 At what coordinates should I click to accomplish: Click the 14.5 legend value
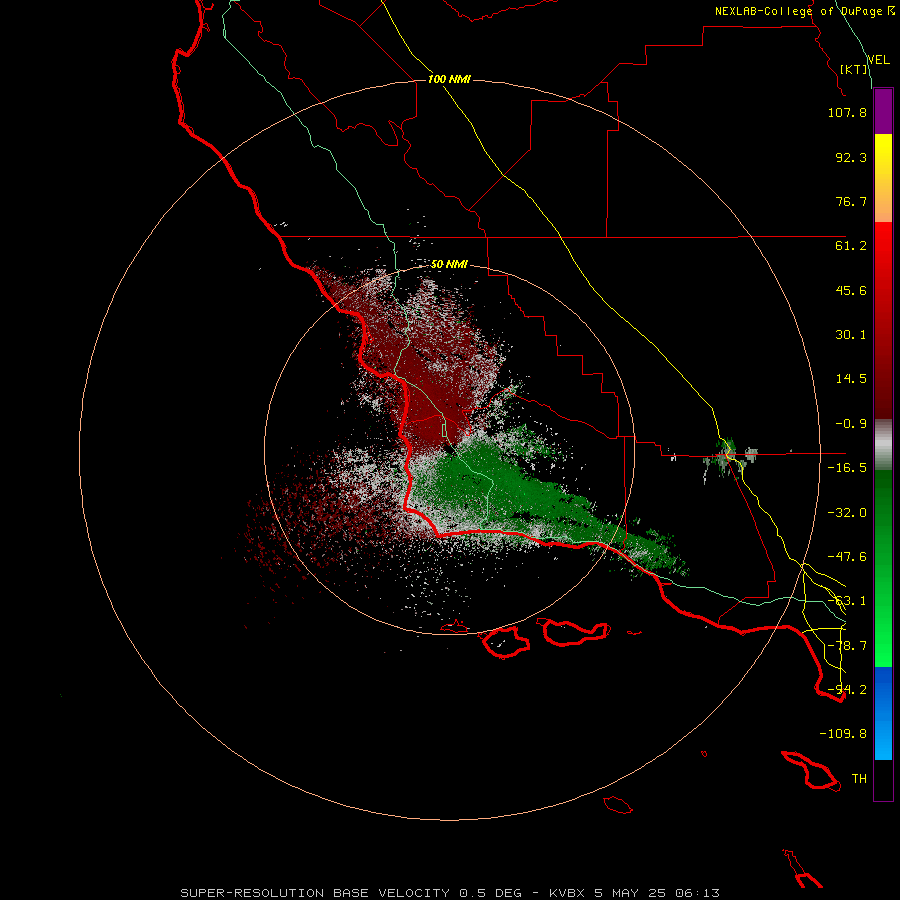(851, 379)
